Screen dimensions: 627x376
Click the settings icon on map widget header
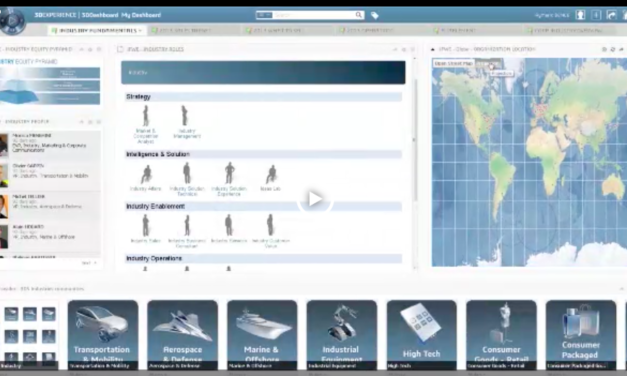(x=604, y=49)
